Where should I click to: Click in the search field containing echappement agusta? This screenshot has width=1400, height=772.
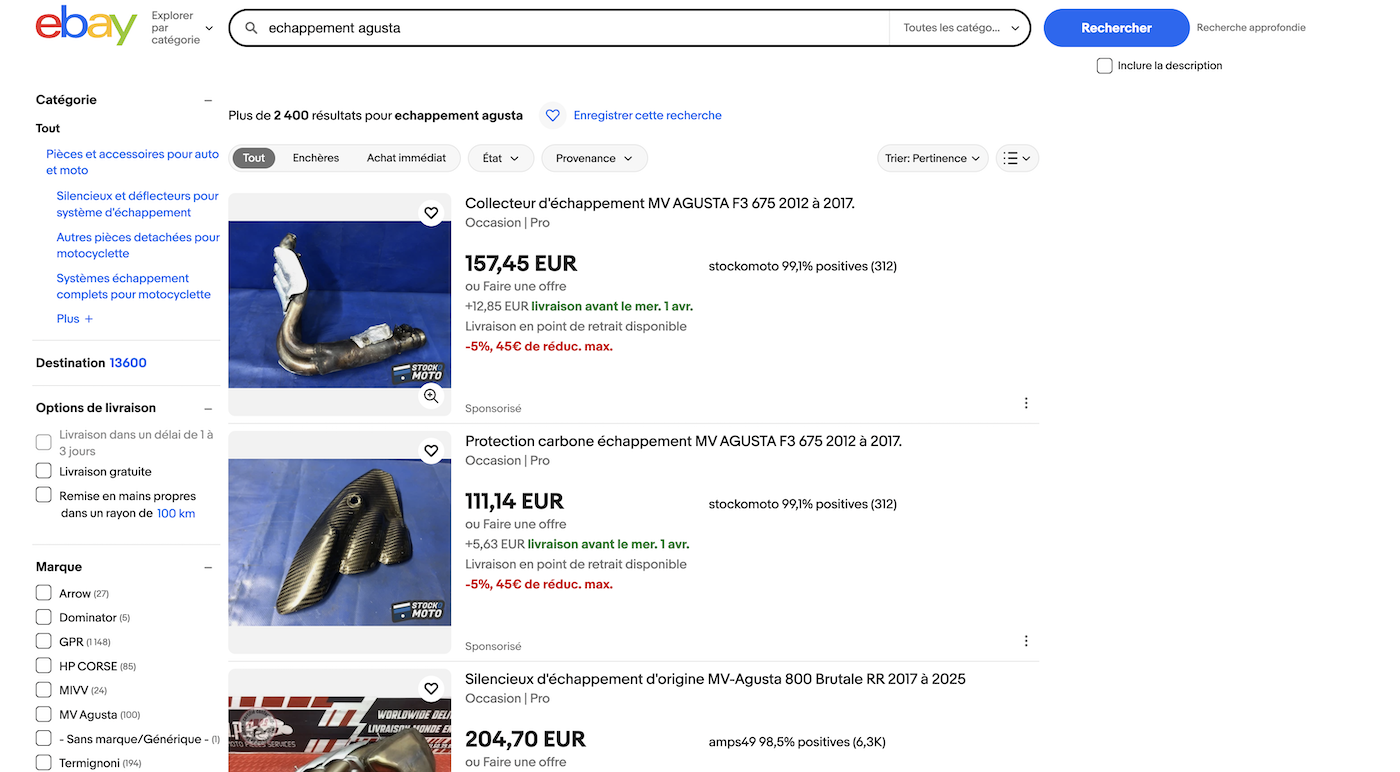pyautogui.click(x=575, y=28)
